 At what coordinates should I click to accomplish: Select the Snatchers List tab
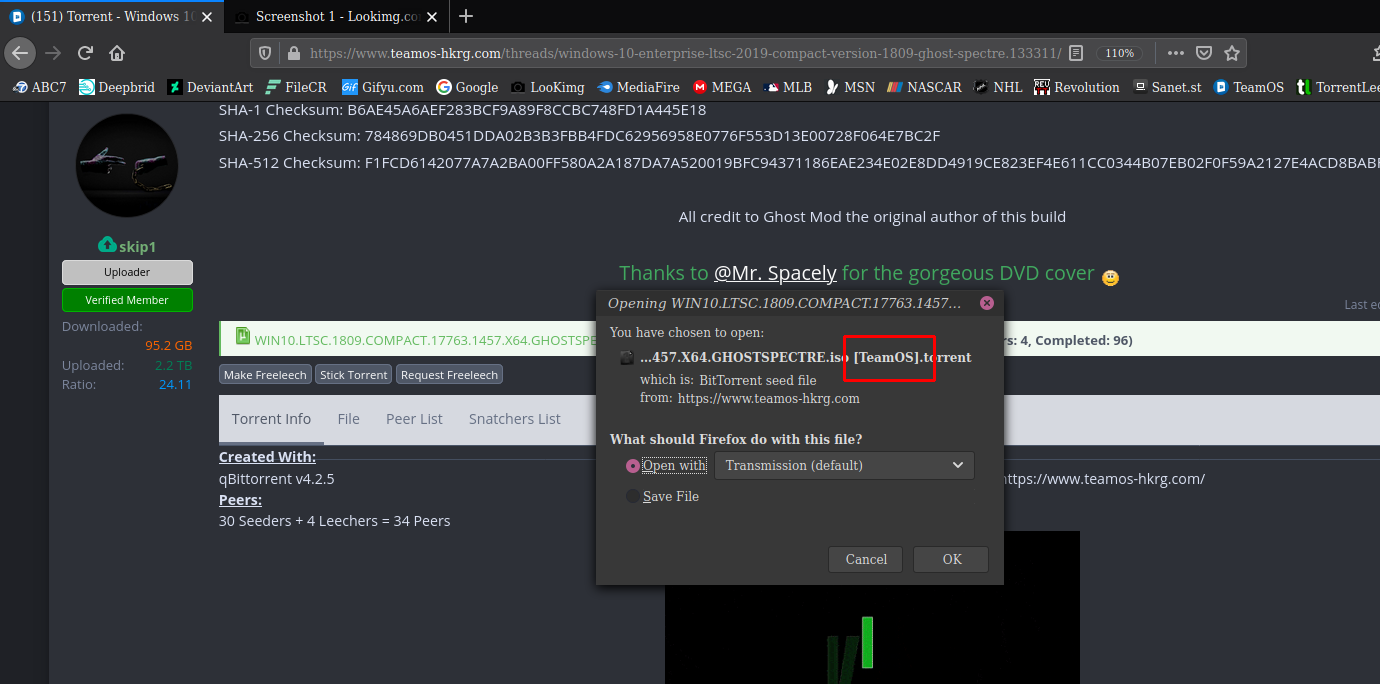515,419
